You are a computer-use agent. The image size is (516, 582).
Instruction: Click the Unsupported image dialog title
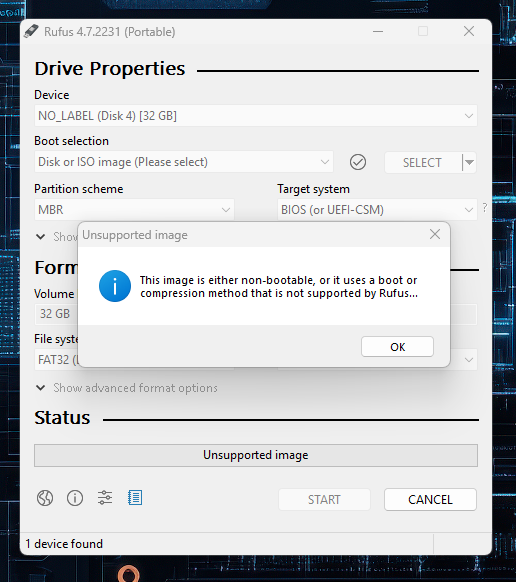135,235
